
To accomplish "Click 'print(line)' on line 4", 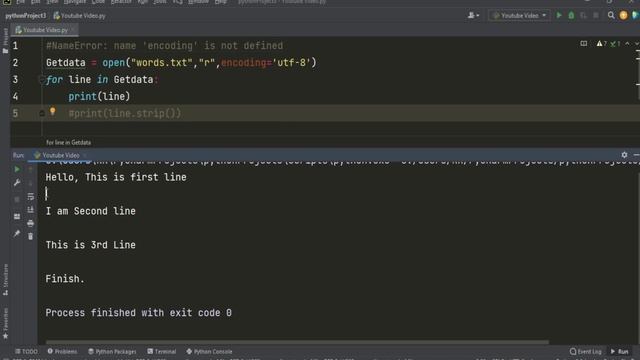I will coord(99,96).
